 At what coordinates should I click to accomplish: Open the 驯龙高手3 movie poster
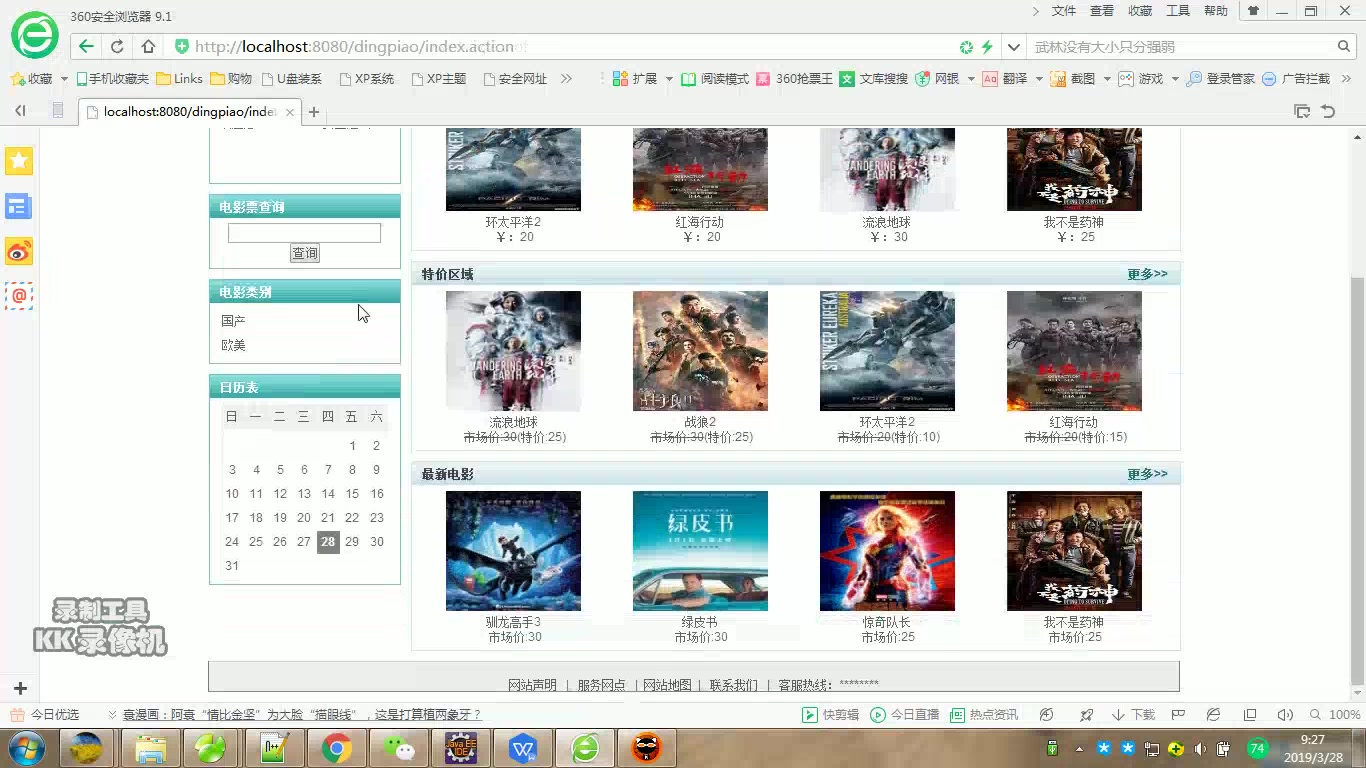click(x=513, y=551)
